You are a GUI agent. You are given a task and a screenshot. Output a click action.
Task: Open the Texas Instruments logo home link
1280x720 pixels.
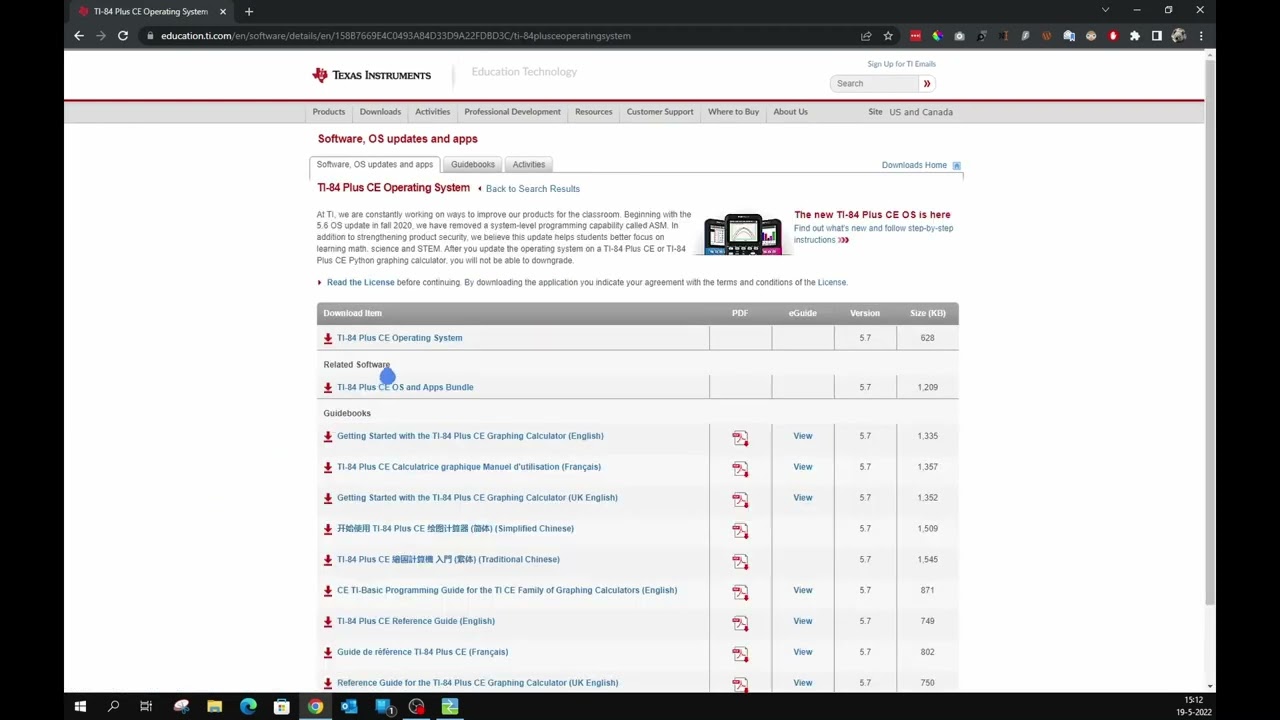[x=371, y=75]
